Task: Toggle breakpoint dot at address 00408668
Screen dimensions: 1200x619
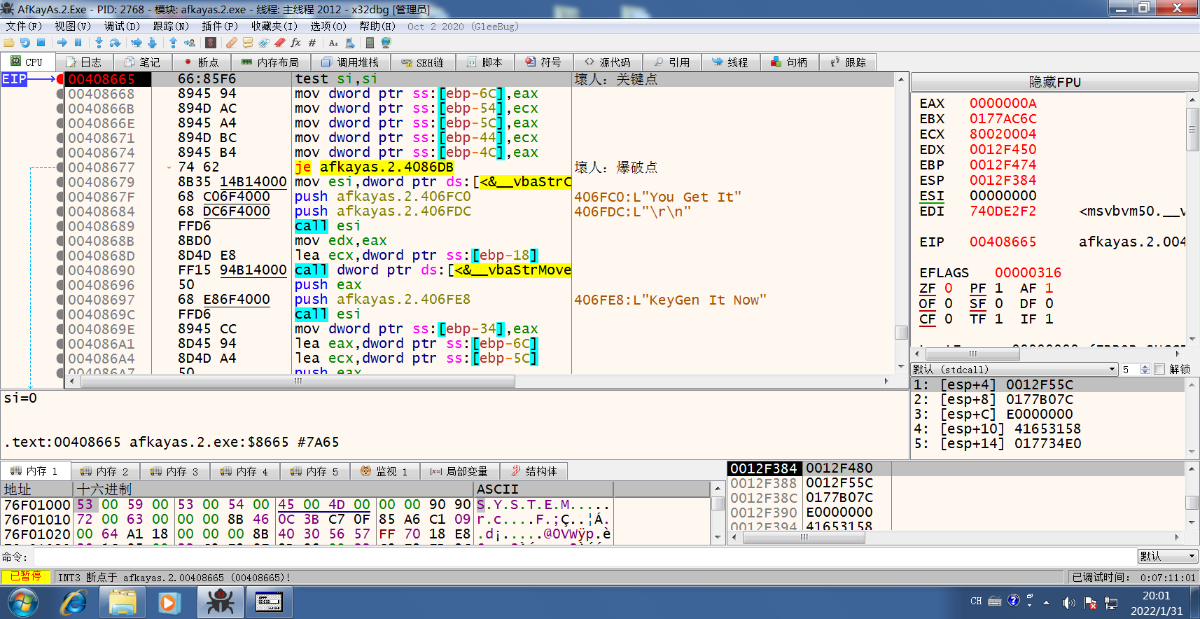Action: coord(60,94)
